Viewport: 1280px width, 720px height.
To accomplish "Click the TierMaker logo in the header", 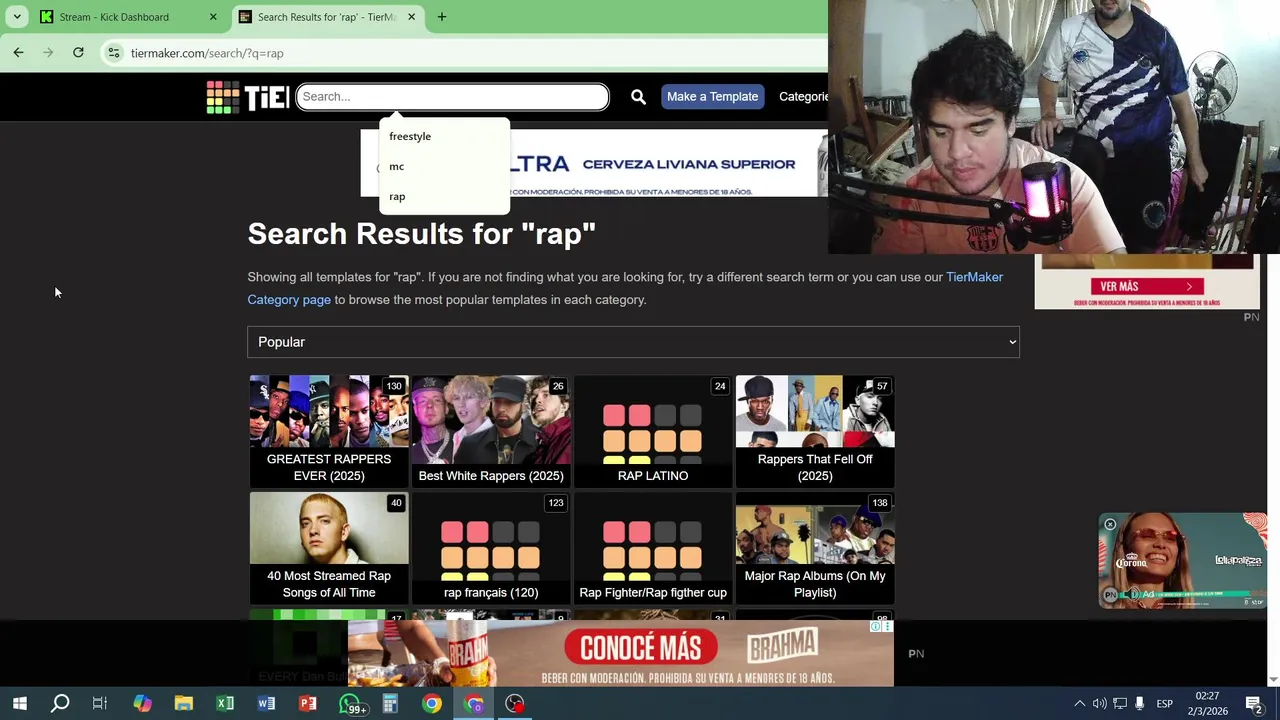I will (x=248, y=97).
